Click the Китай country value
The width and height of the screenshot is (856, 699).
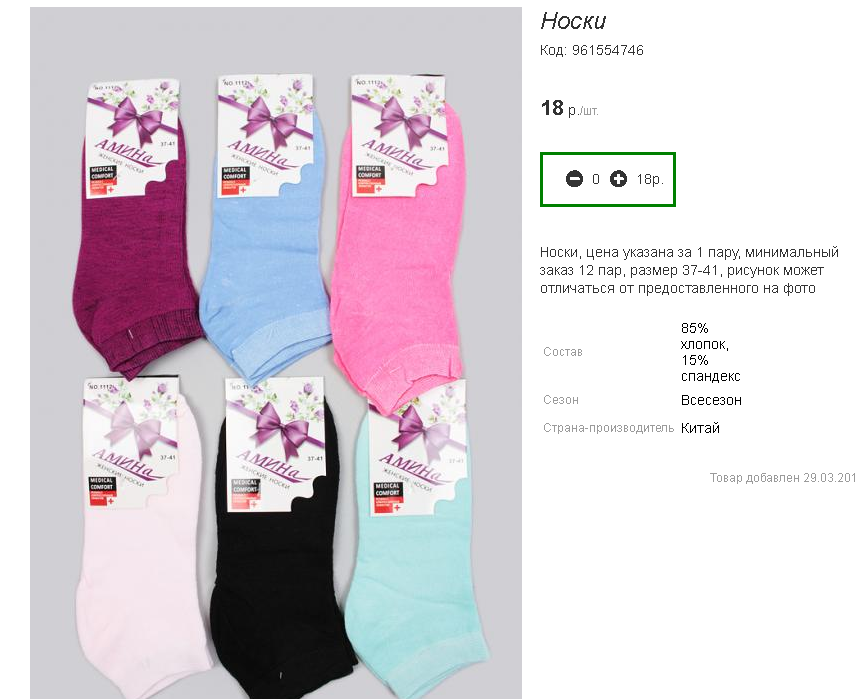(700, 428)
